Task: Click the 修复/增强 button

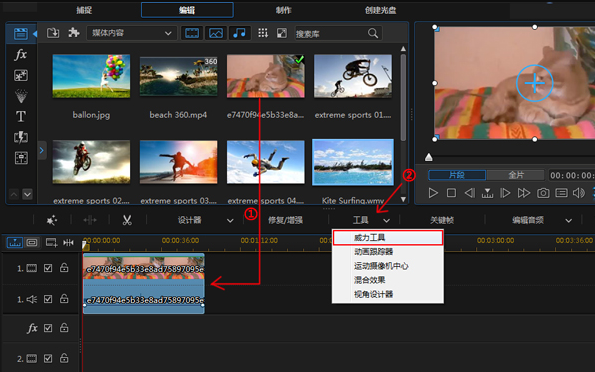Action: coord(285,220)
